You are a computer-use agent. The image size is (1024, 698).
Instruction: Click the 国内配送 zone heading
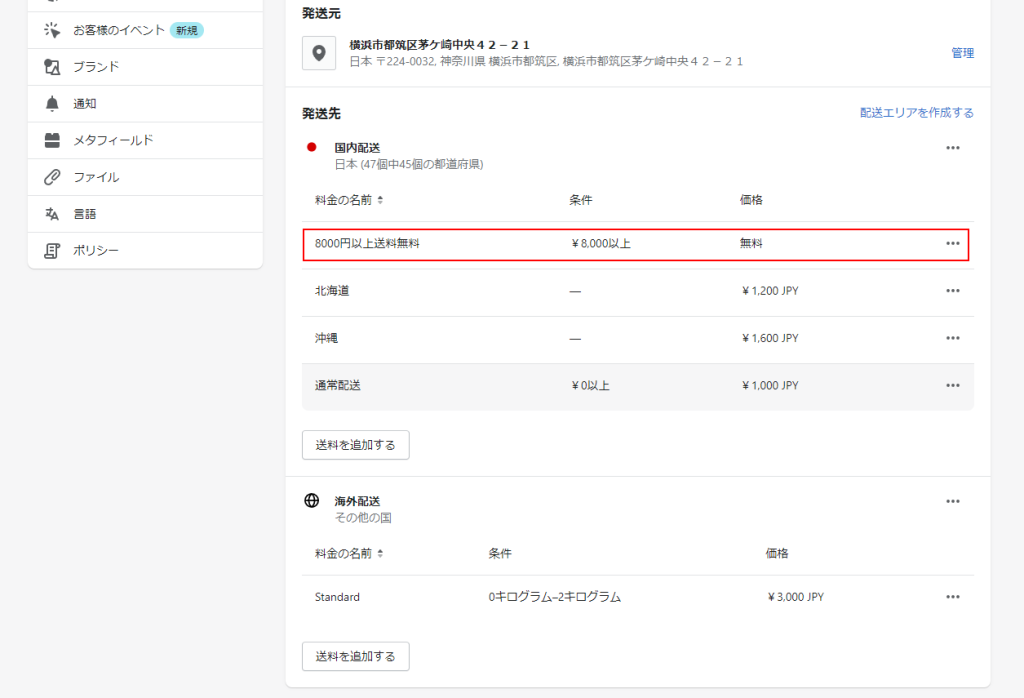point(357,148)
